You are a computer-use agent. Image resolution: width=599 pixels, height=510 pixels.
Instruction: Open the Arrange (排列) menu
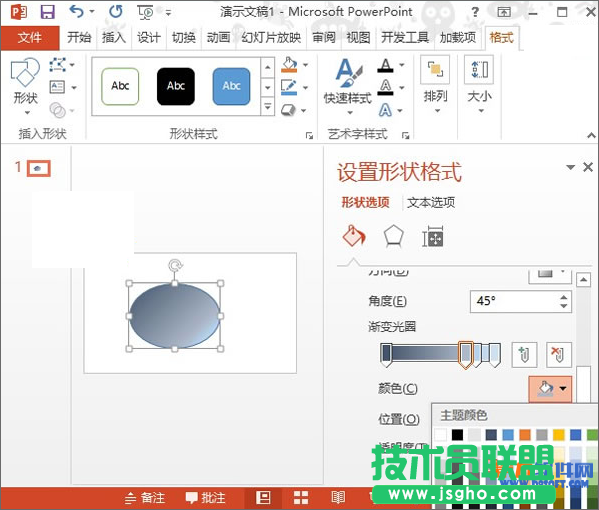point(435,85)
